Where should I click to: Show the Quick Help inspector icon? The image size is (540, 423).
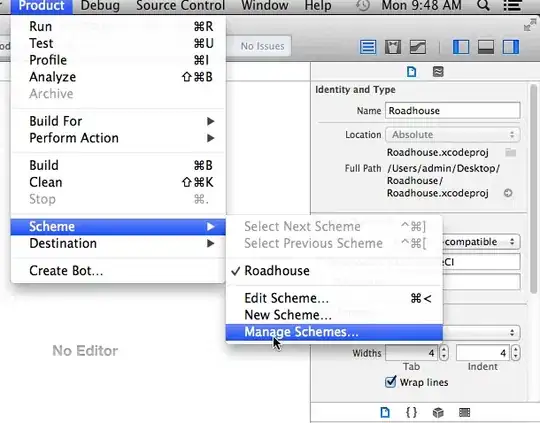pyautogui.click(x=438, y=72)
